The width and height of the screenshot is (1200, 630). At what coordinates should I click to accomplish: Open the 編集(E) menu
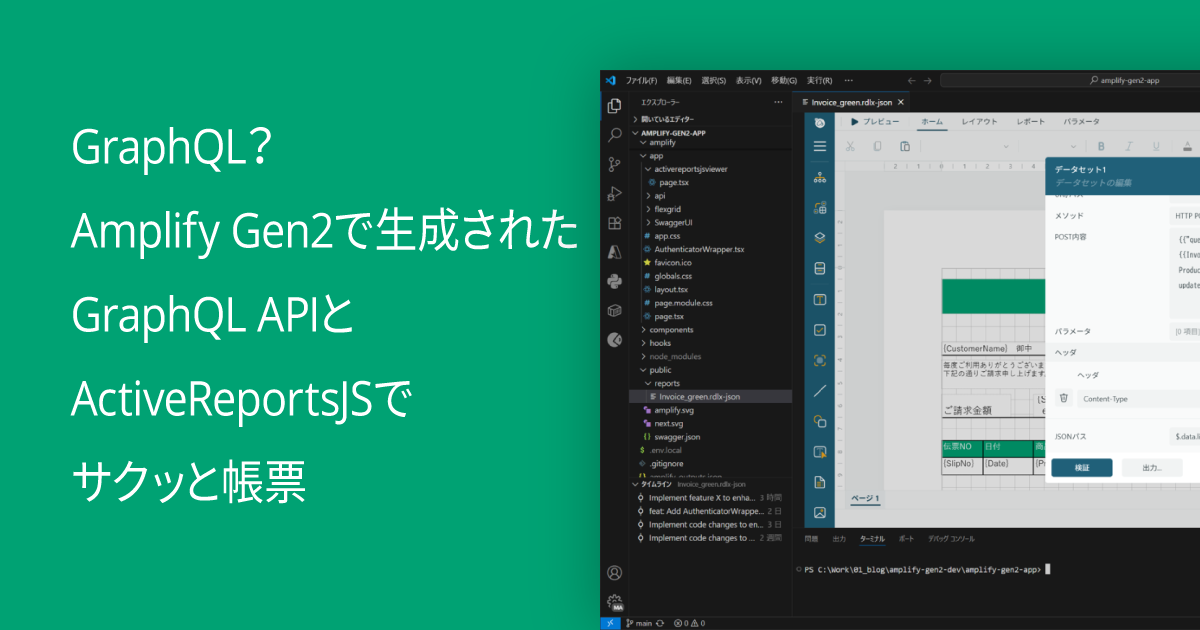coord(679,80)
